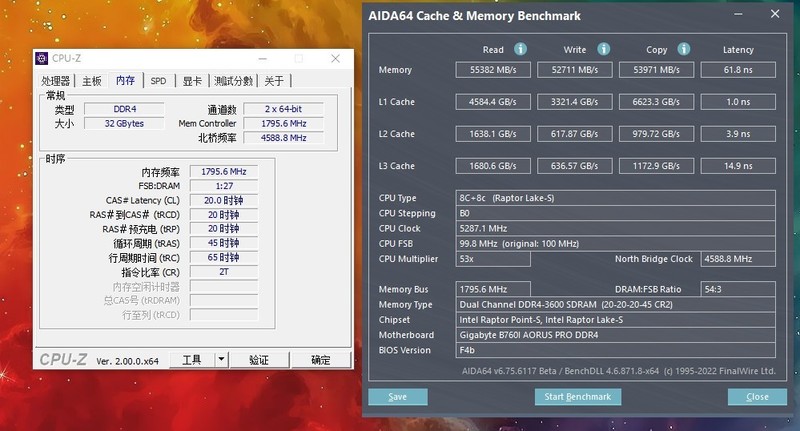Click the 验证 button in CPU-Z

(259, 360)
